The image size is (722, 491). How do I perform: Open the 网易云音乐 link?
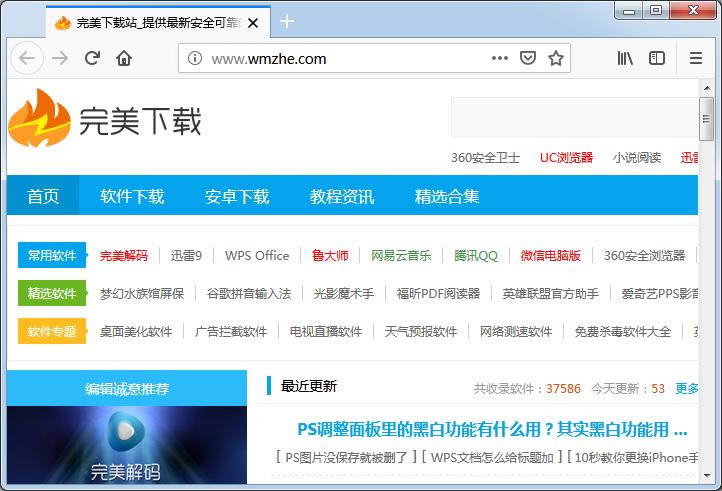[x=401, y=255]
